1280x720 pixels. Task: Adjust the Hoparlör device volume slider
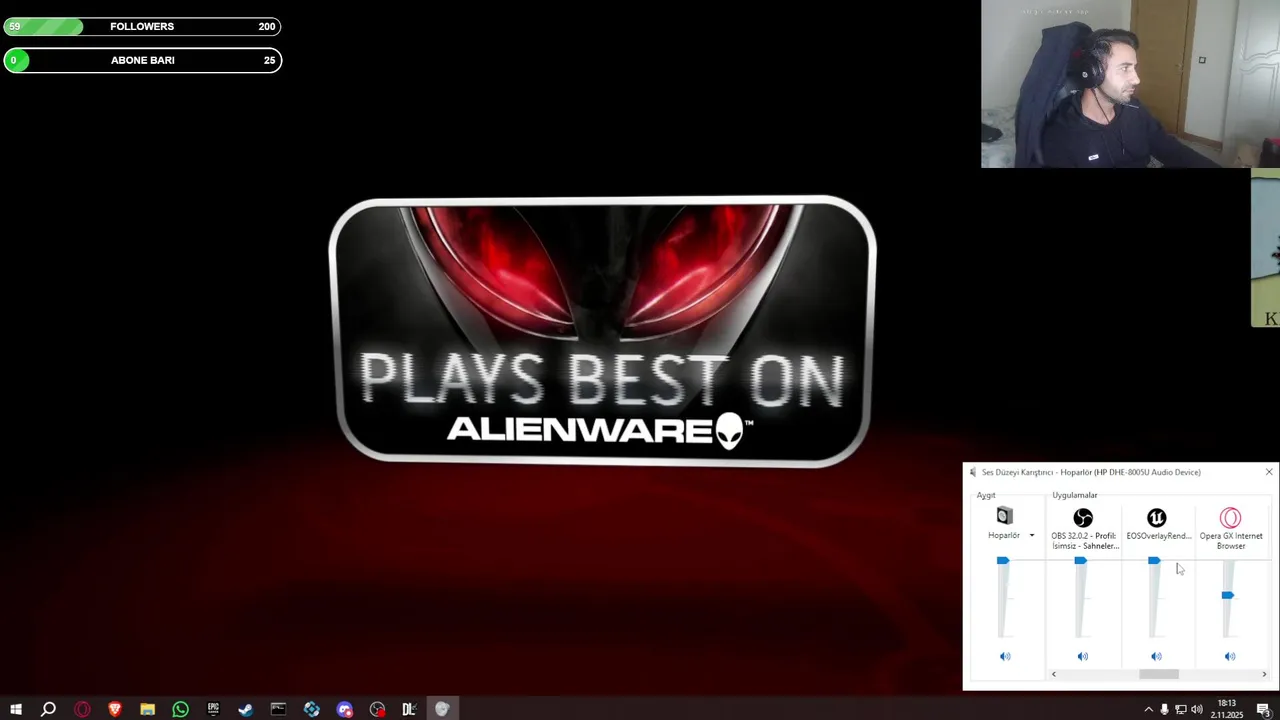coord(1003,561)
